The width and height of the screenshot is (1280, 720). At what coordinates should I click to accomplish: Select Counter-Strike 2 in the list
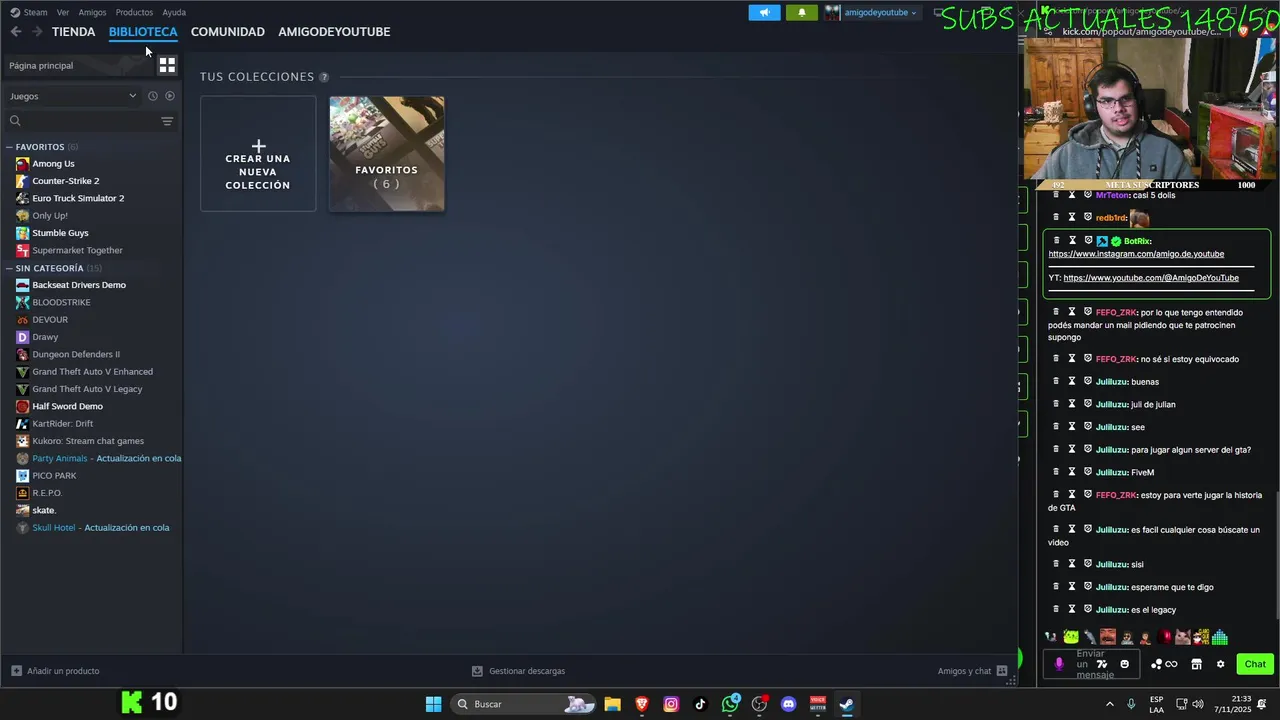pyautogui.click(x=65, y=181)
